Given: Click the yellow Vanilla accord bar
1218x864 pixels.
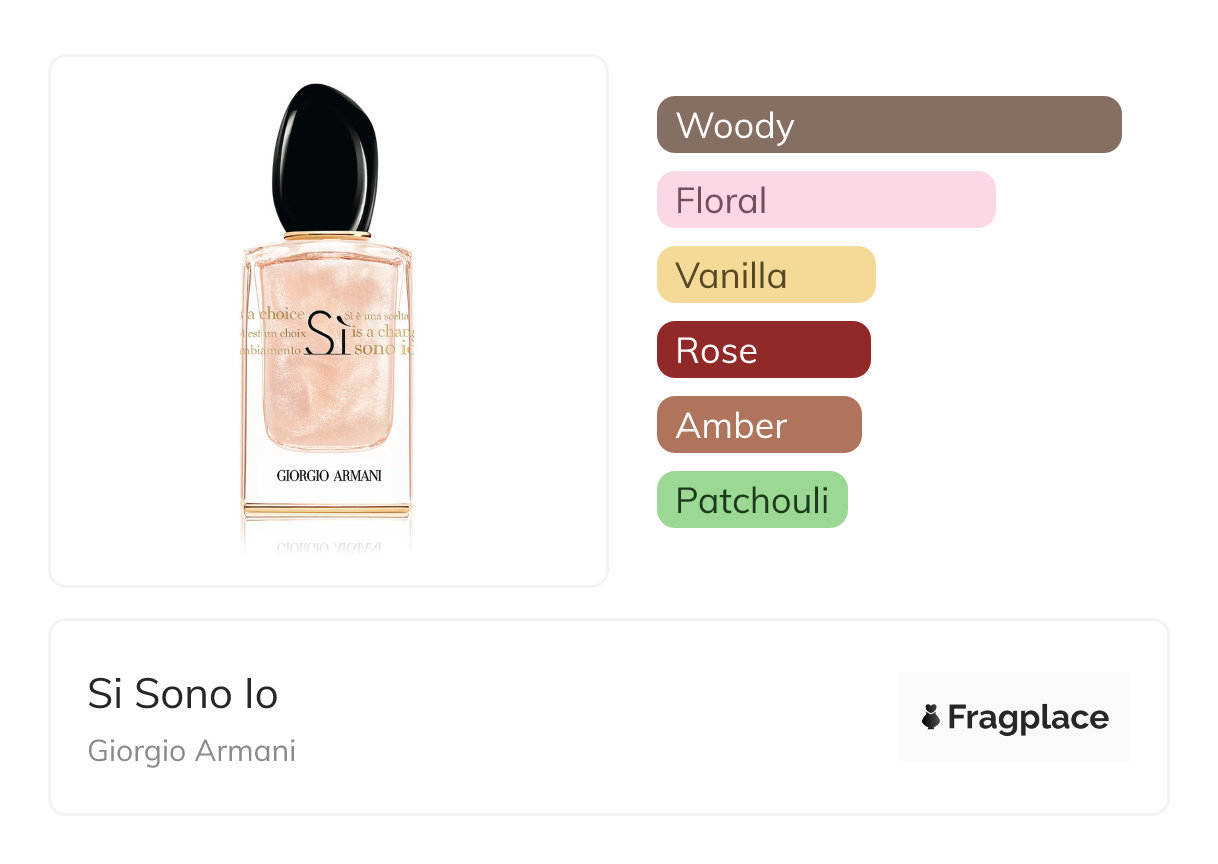Looking at the screenshot, I should [765, 275].
